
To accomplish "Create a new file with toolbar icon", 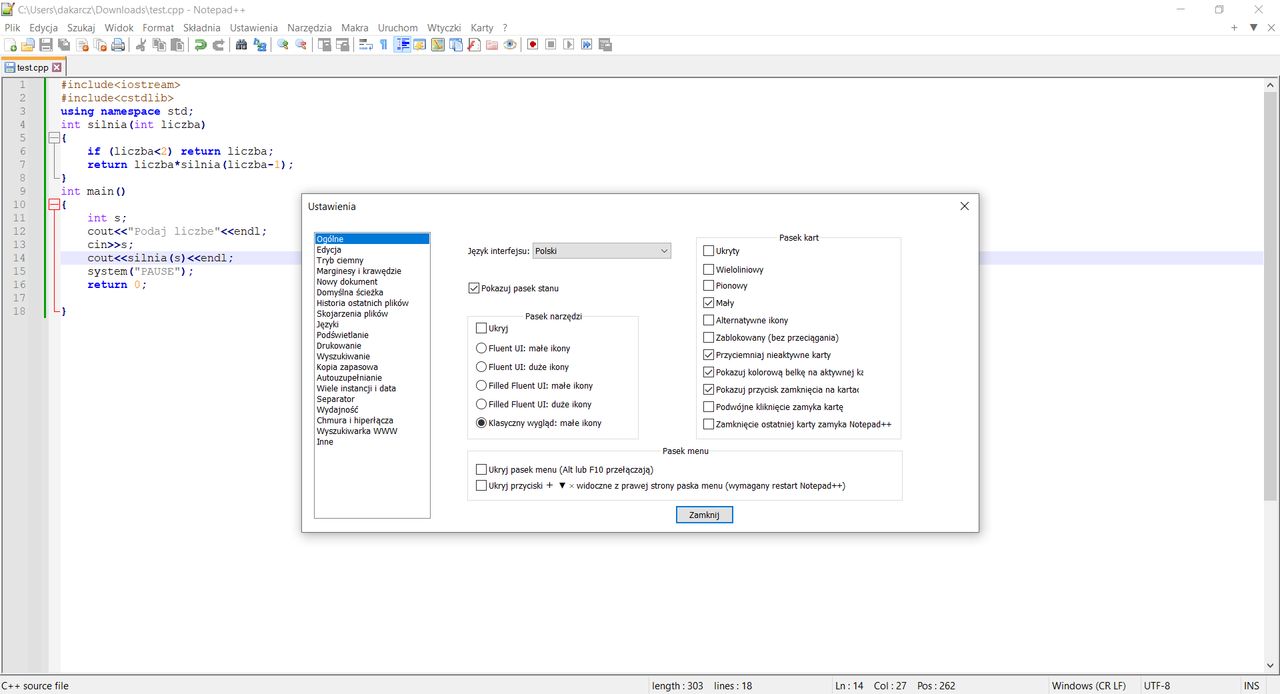I will (x=10, y=44).
